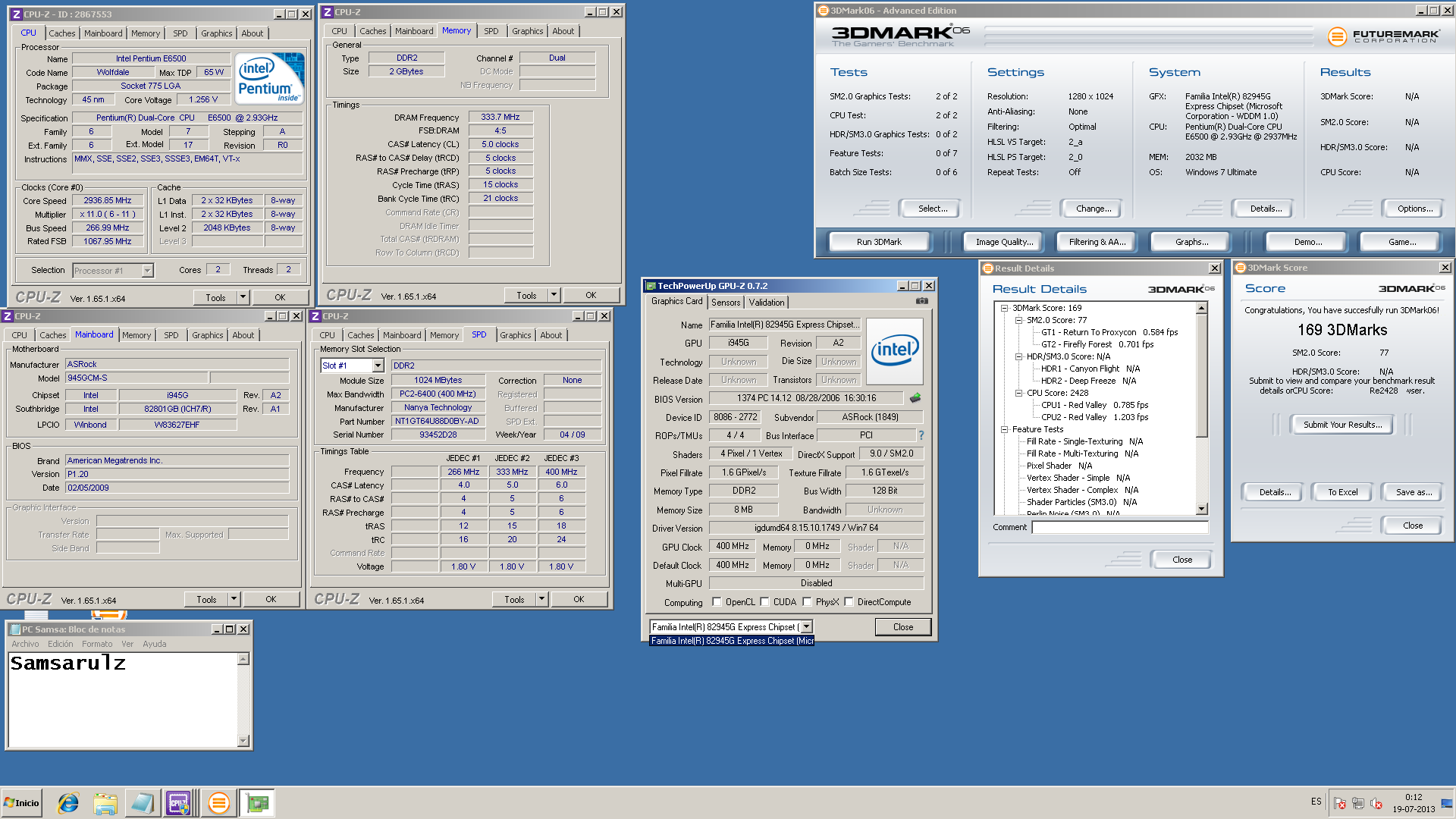Screen dimensions: 1456x819
Task: Click the GPU-Z camera screenshot icon
Action: point(921,301)
